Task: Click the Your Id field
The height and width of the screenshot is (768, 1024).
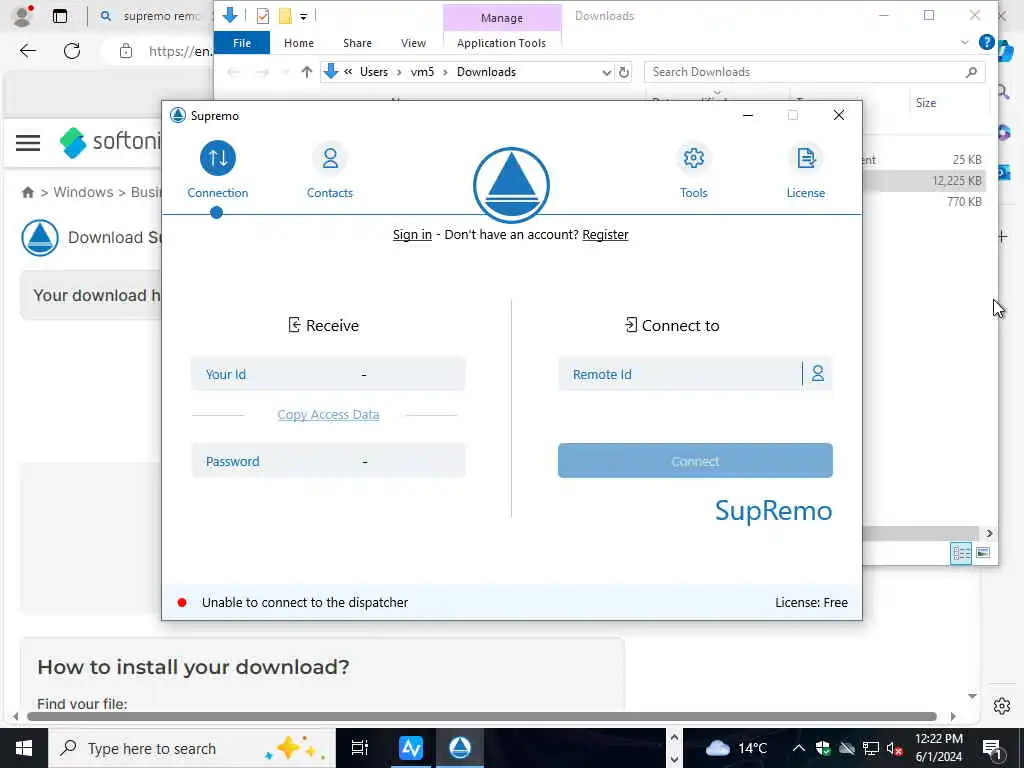Action: coord(328,374)
